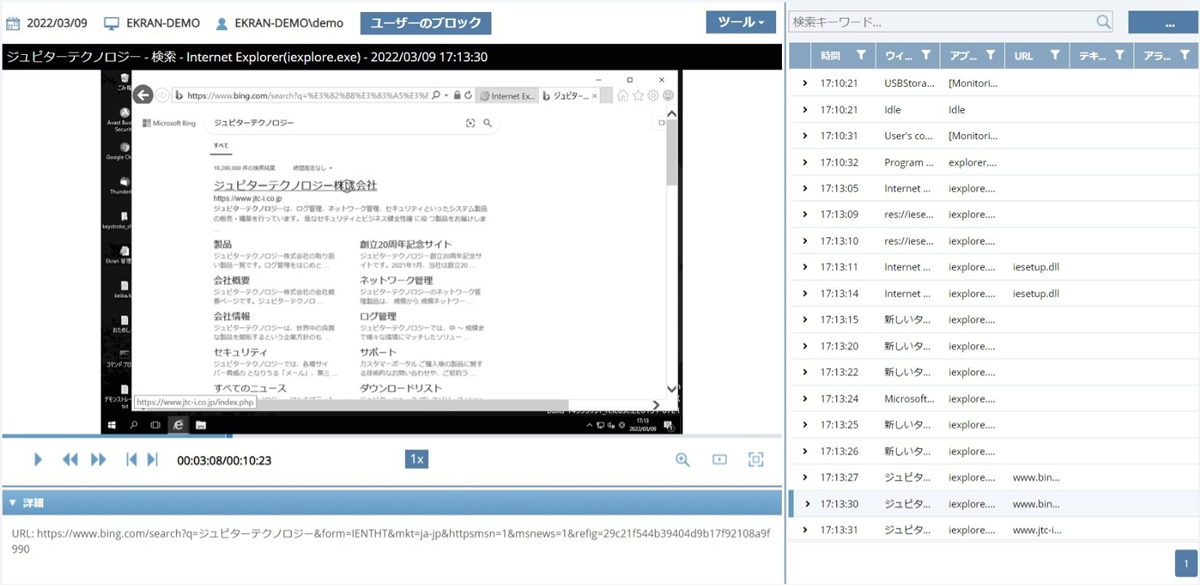Click the fast-forward double-arrow button

[98, 459]
